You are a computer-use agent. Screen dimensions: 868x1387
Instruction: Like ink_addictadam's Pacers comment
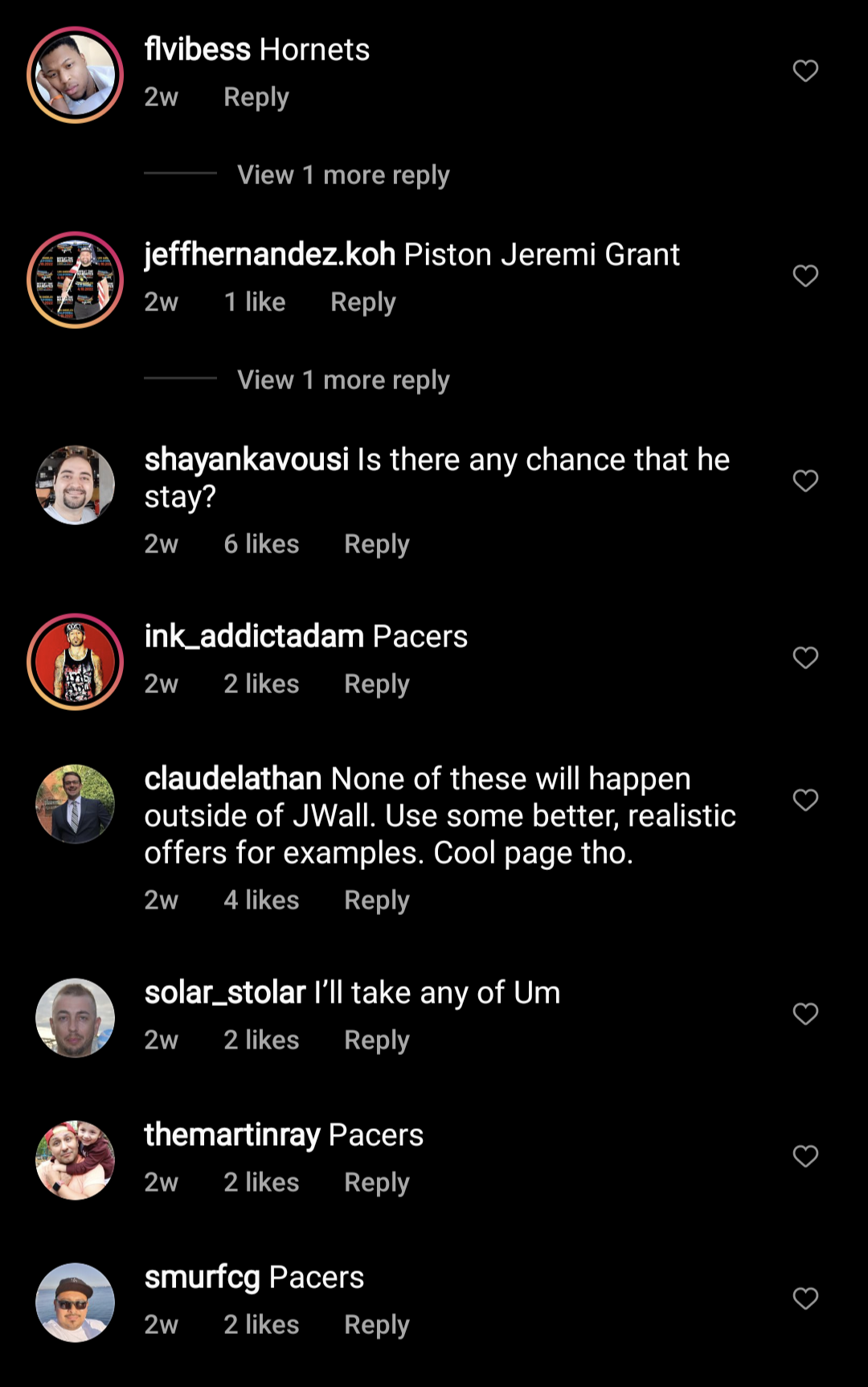click(x=805, y=658)
